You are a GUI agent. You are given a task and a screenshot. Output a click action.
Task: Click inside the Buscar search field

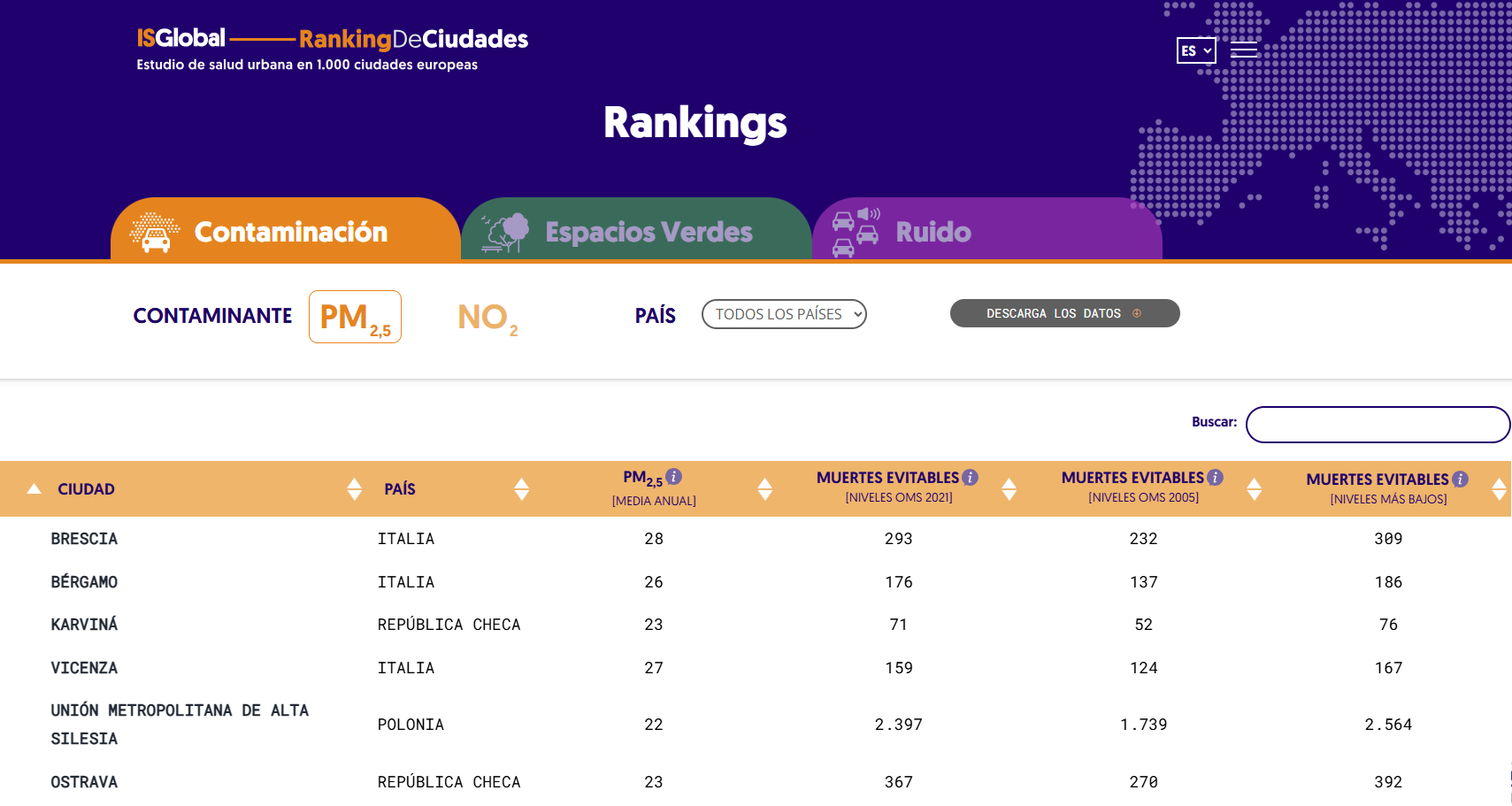[1377, 425]
